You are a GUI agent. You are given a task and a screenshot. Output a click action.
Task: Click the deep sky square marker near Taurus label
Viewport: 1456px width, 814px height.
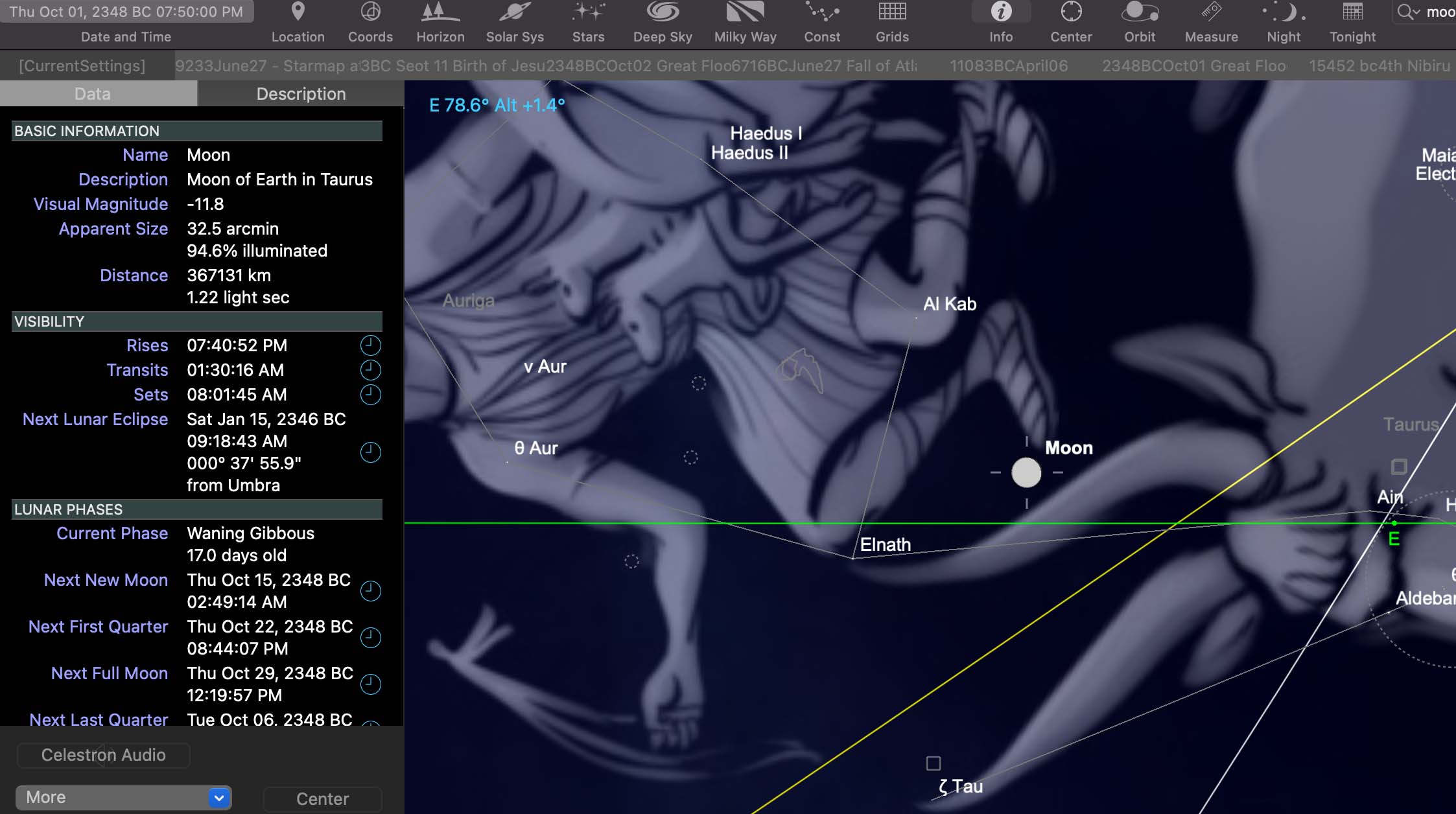click(1399, 467)
